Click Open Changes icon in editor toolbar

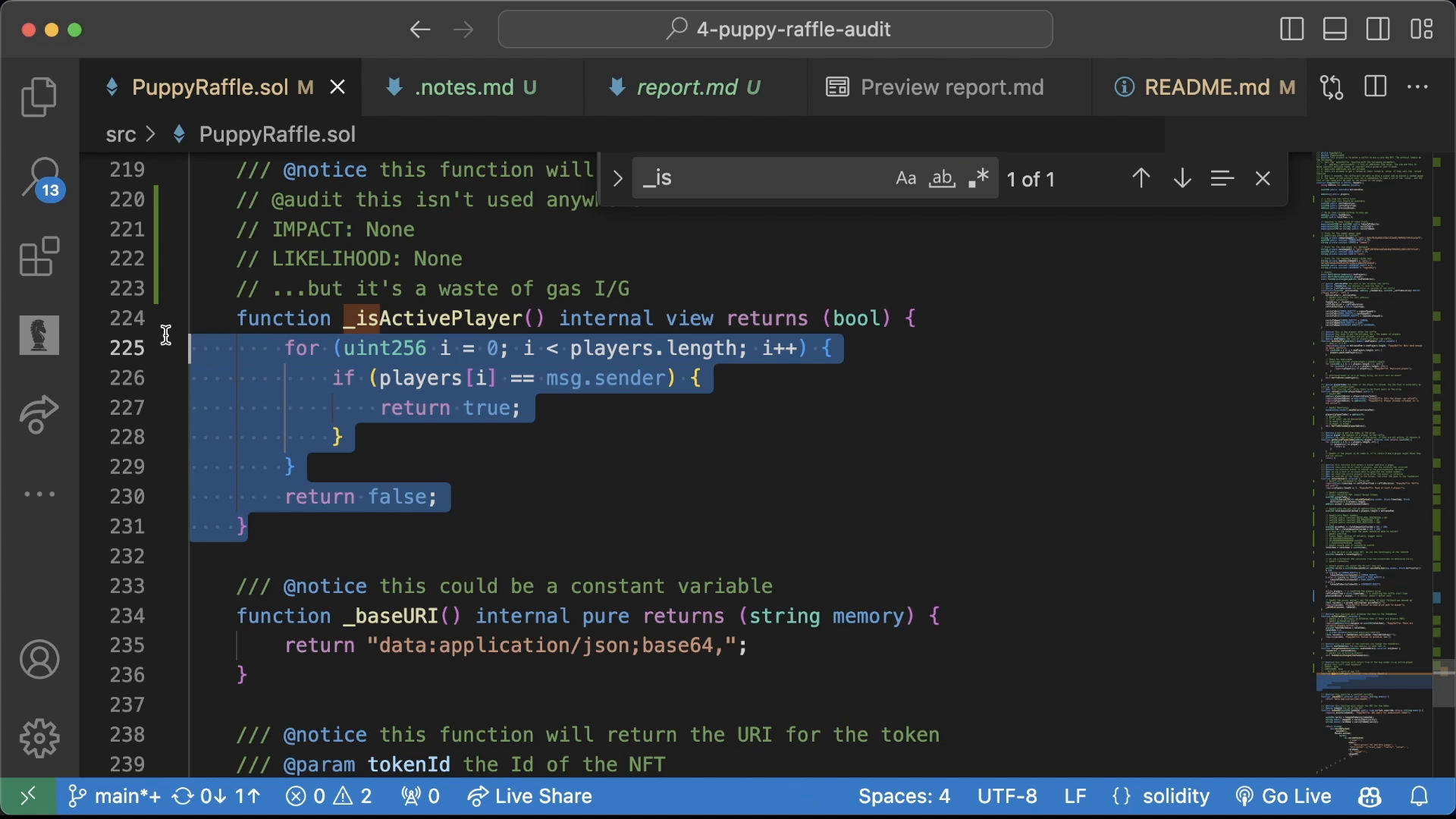[x=1332, y=87]
